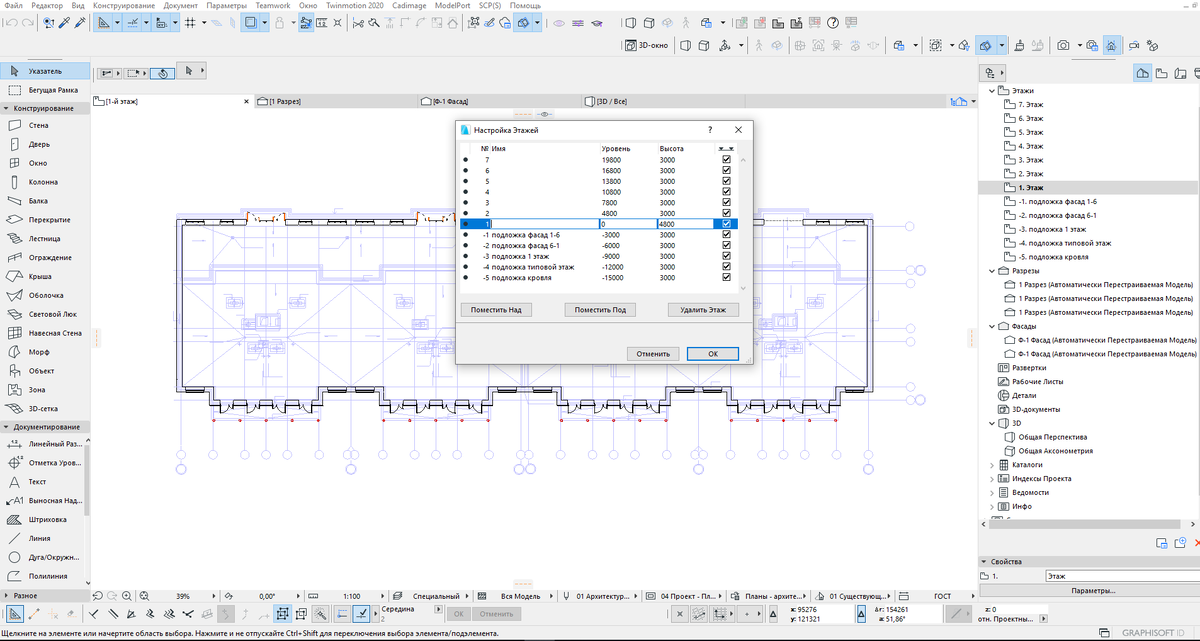1200x641 pixels.
Task: Collapse the Разрезы tree node
Action: pos(992,271)
